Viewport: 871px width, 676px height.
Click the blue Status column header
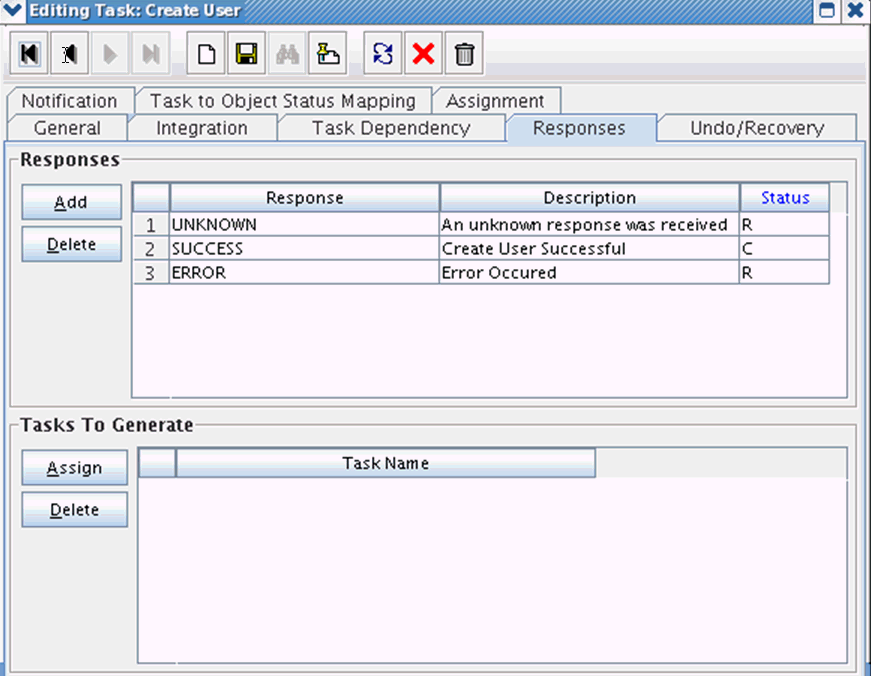785,198
